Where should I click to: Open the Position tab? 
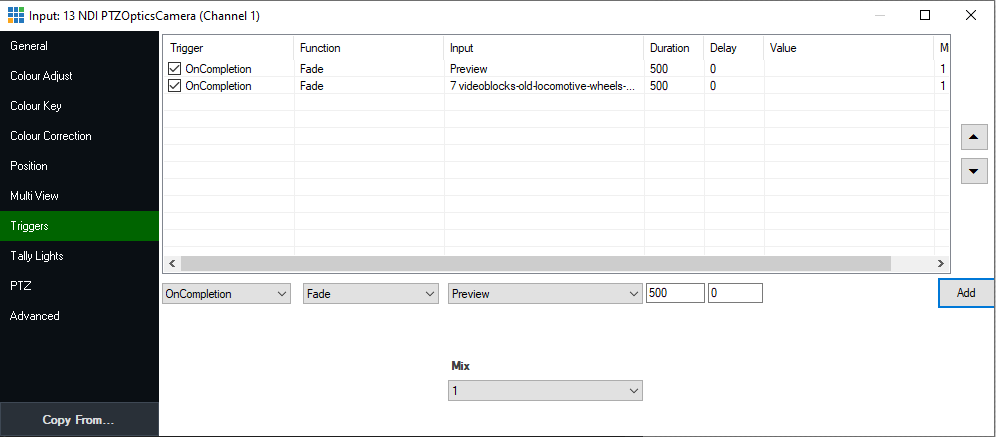coord(79,166)
